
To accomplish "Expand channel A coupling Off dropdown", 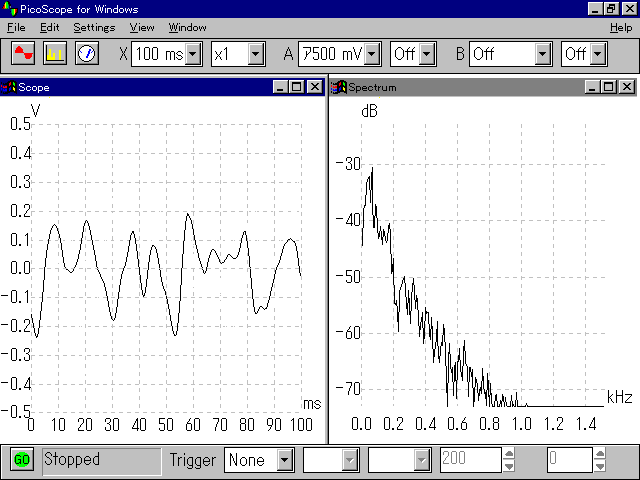I will point(427,54).
